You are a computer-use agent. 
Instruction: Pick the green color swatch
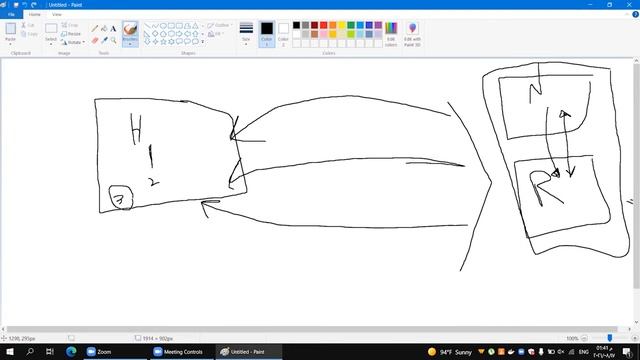click(351, 25)
